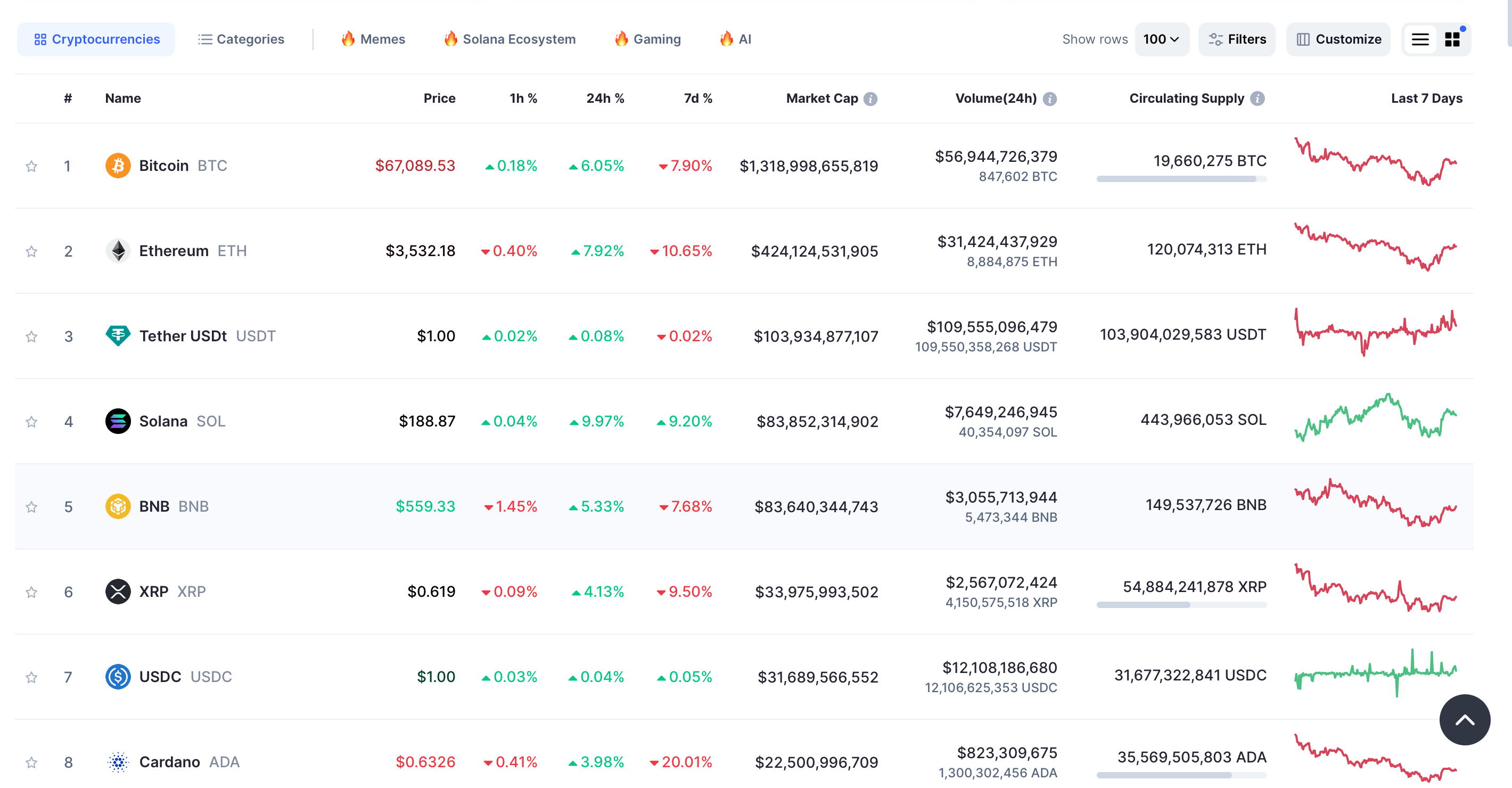This screenshot has height=788, width=1512.
Task: Click the Ethereum diamond logo
Action: pyautogui.click(x=118, y=251)
